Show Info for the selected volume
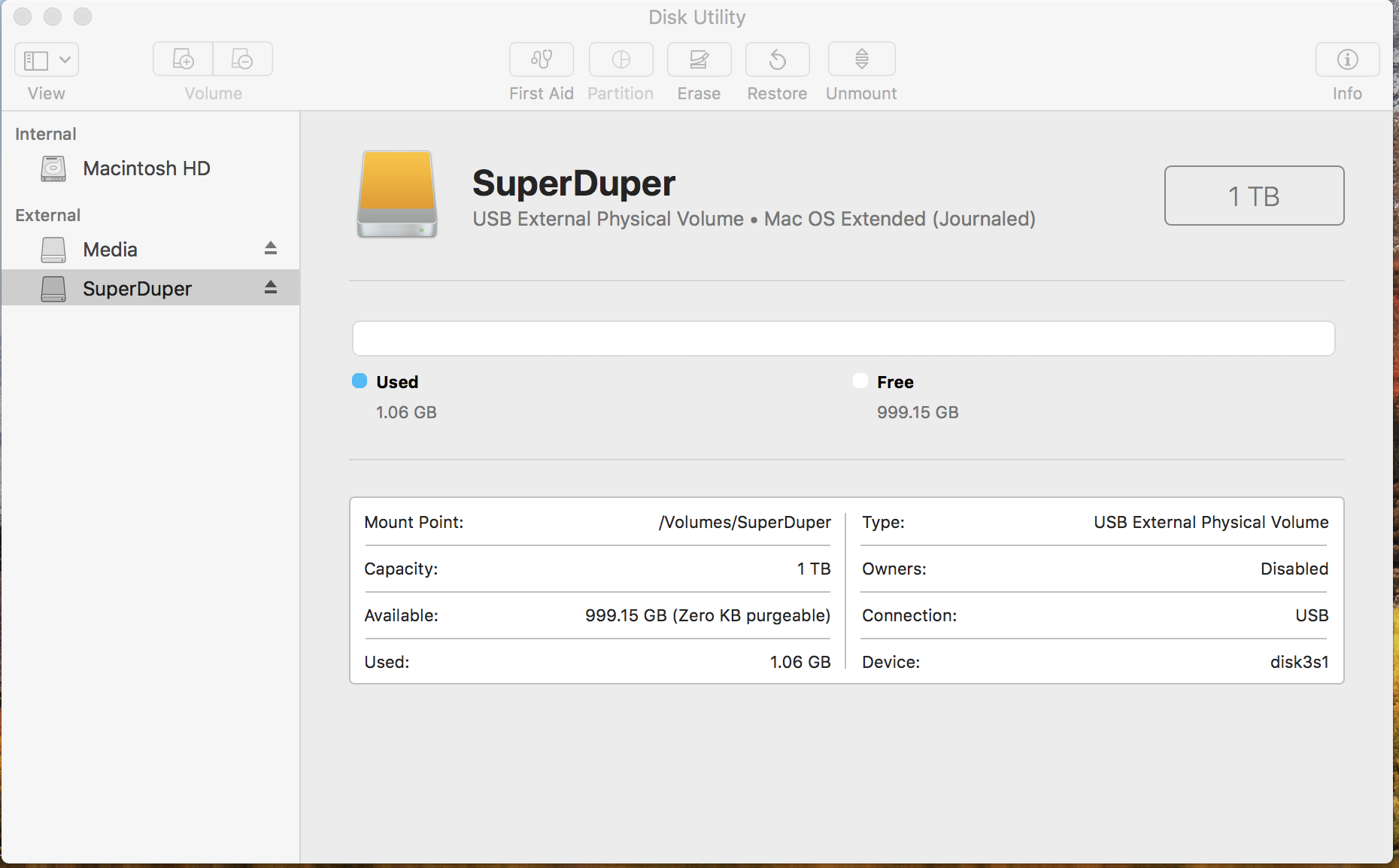Screen dimensions: 1399x868 (1346, 59)
